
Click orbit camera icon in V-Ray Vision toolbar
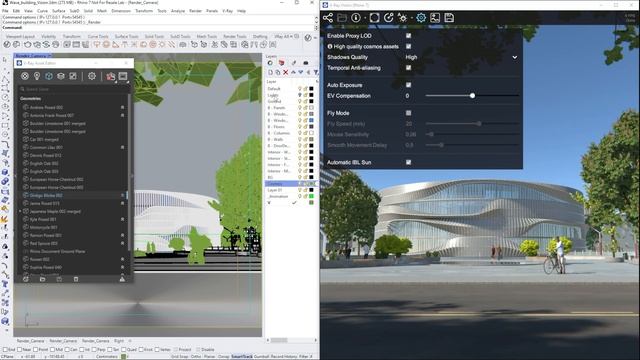tap(388, 18)
